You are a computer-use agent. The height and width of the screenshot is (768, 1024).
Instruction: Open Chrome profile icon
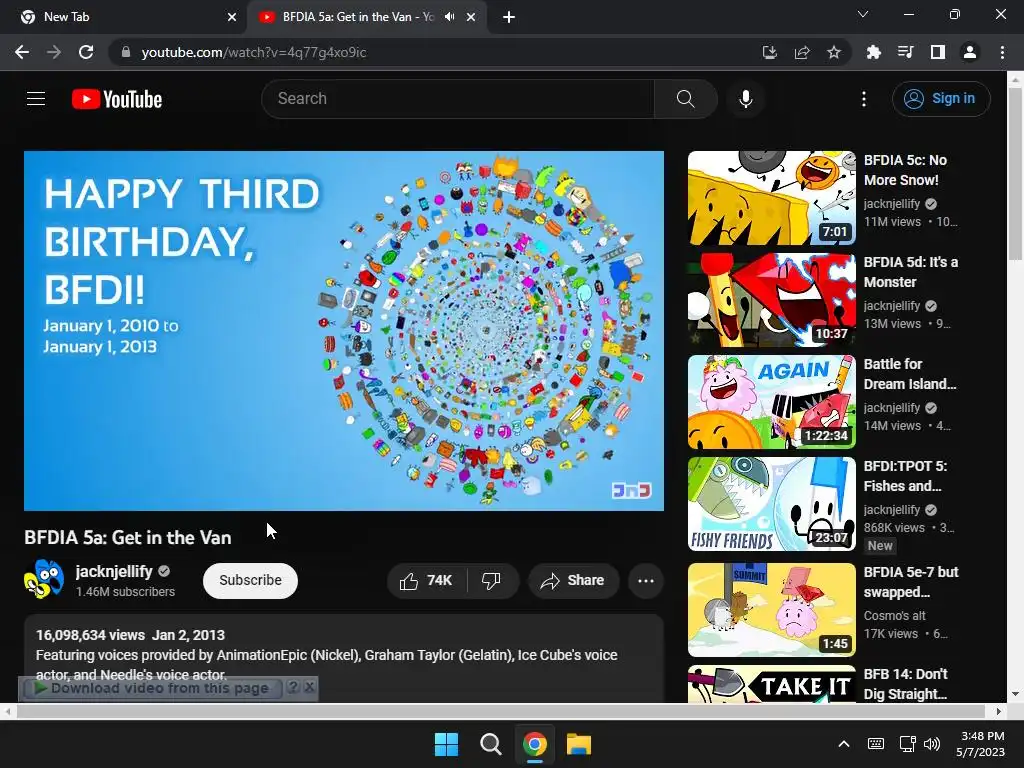point(970,52)
